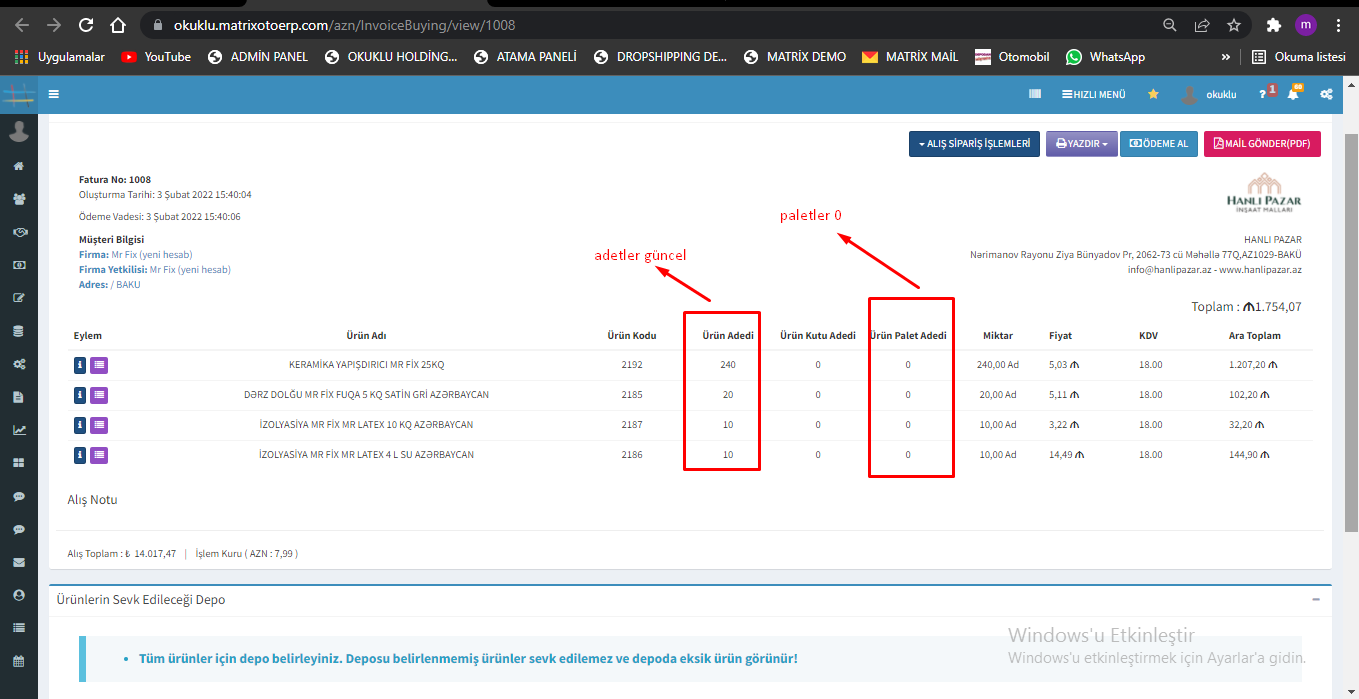Open the help question mark icon
This screenshot has width=1359, height=699.
point(1263,94)
